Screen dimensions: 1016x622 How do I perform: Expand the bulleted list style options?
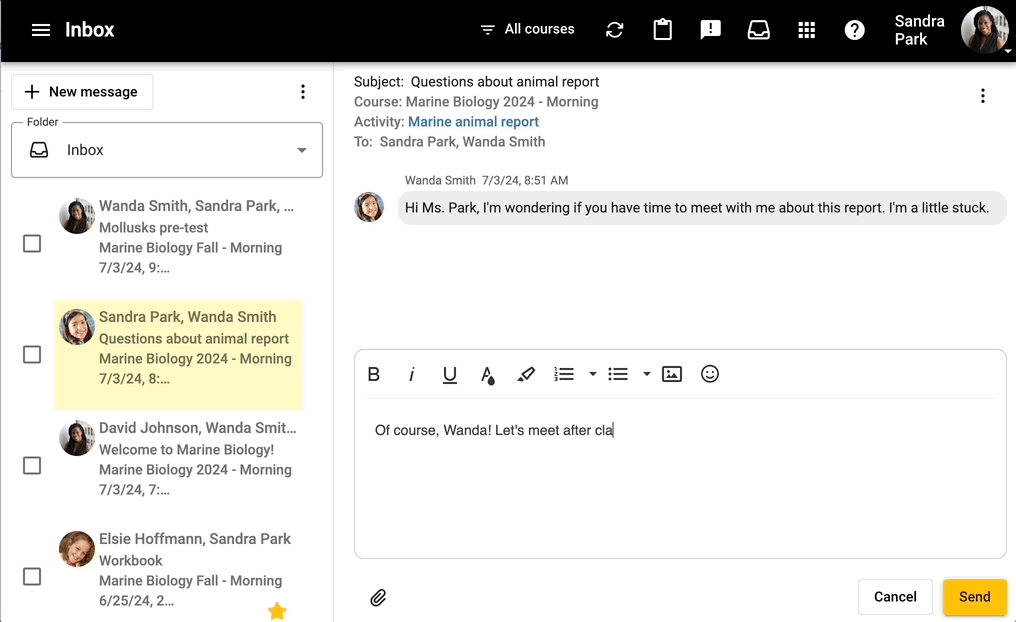[645, 373]
